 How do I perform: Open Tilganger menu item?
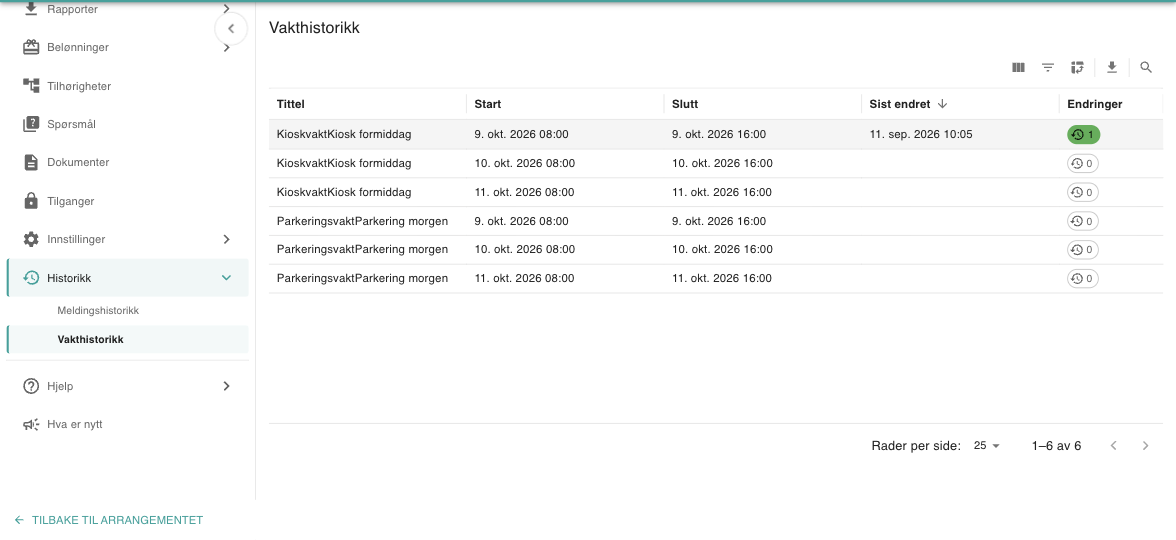coord(128,201)
